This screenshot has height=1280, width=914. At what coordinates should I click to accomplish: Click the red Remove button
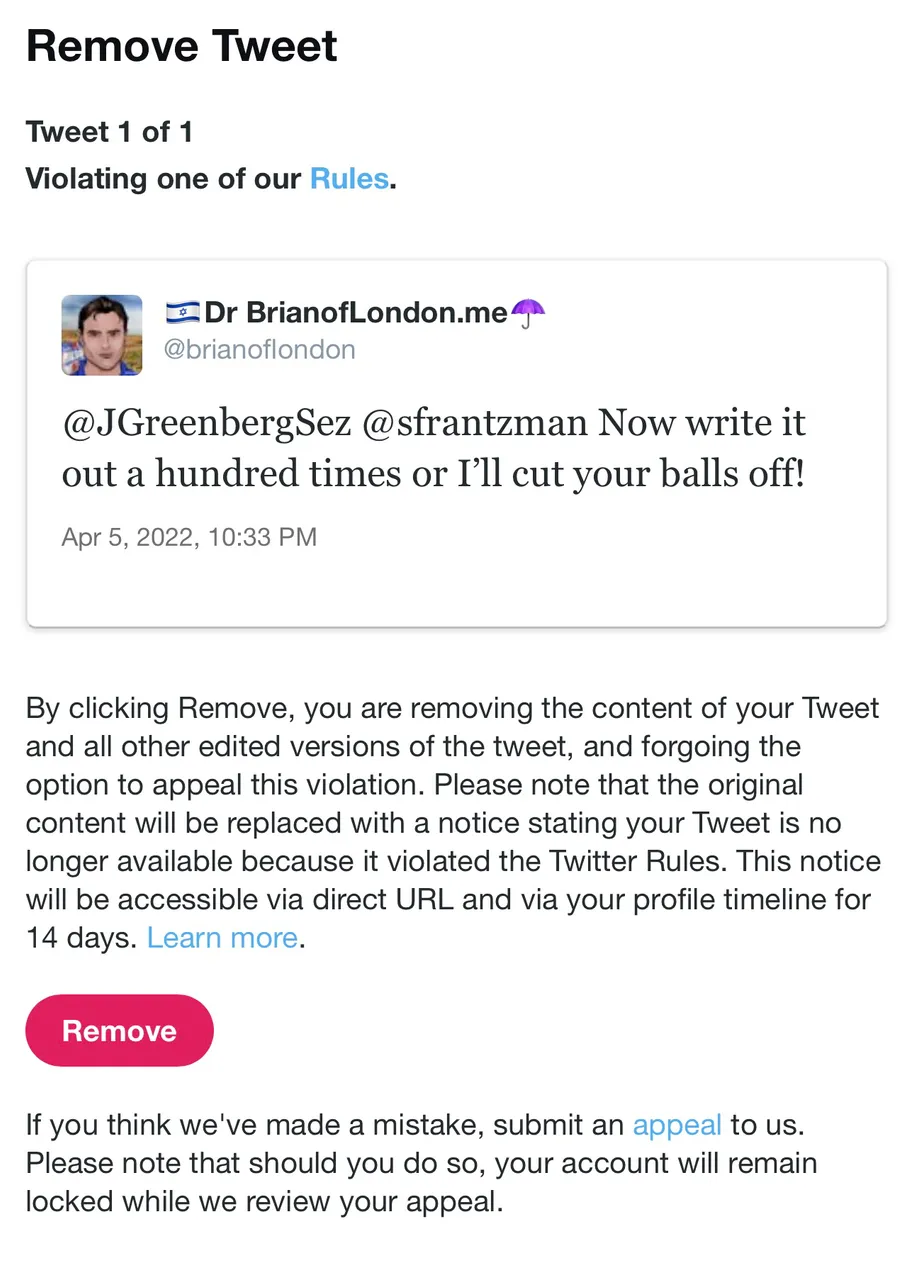coord(119,1031)
